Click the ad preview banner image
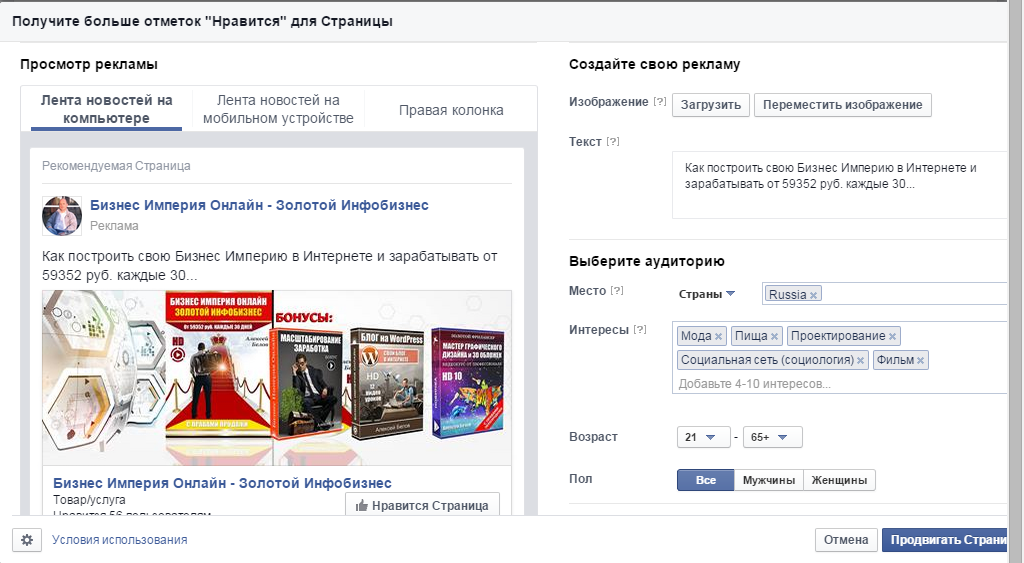Screen dimensions: 1024x563 click(x=277, y=378)
